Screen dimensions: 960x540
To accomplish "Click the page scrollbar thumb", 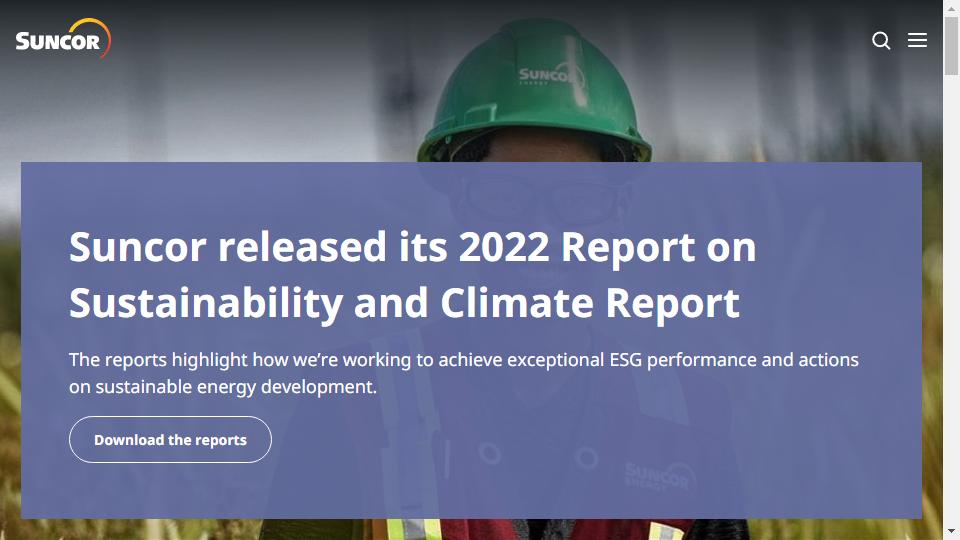I will (951, 46).
